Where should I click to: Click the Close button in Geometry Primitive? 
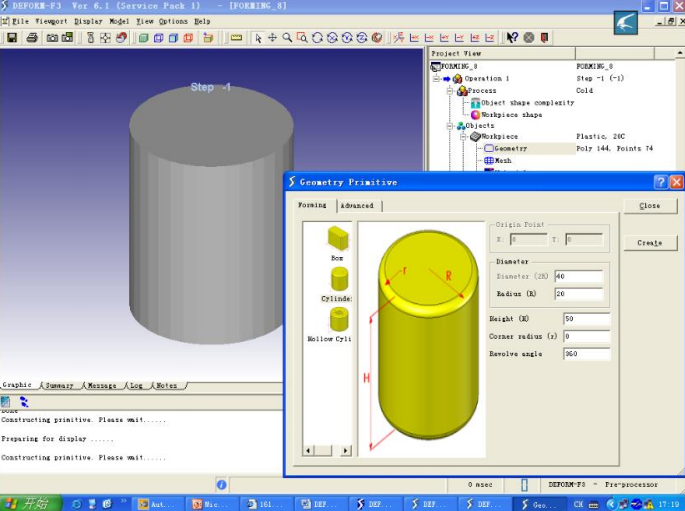pos(650,206)
